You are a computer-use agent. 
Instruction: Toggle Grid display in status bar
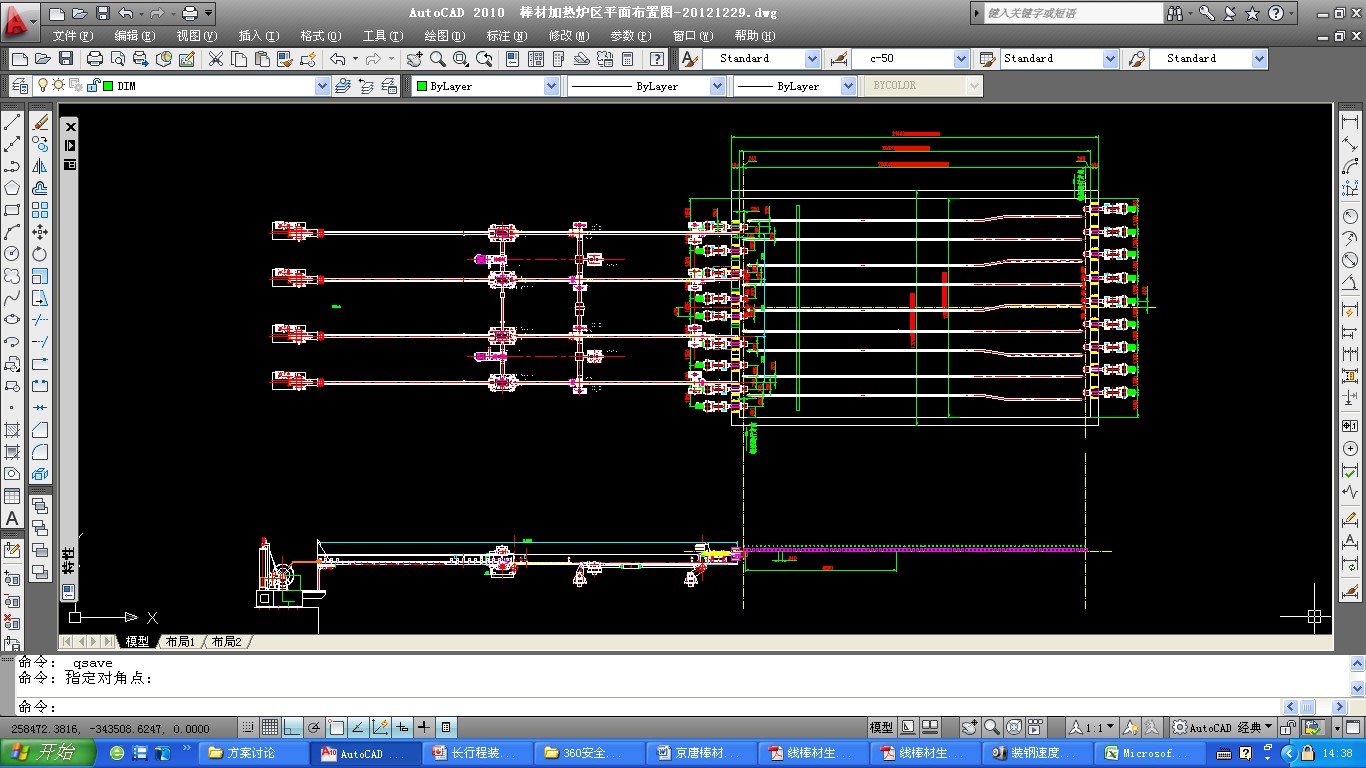(270, 727)
